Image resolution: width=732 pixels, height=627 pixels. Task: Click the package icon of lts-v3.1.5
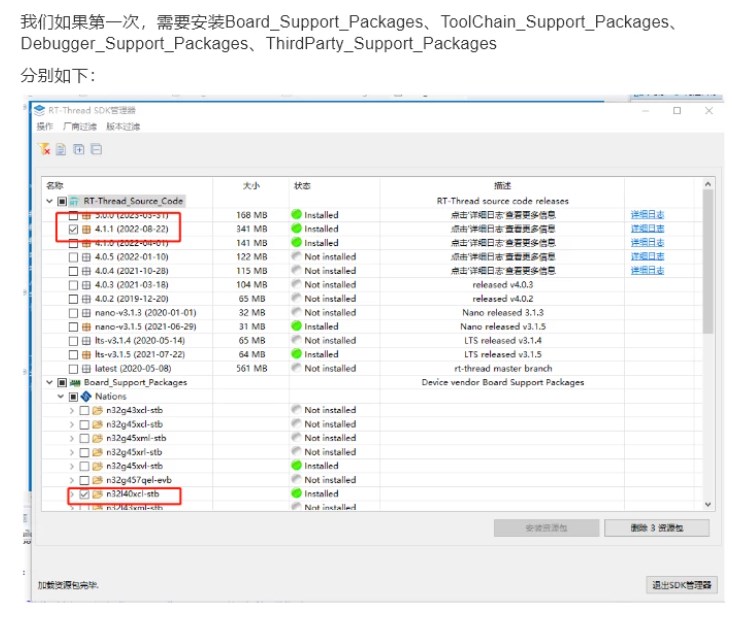click(x=86, y=355)
